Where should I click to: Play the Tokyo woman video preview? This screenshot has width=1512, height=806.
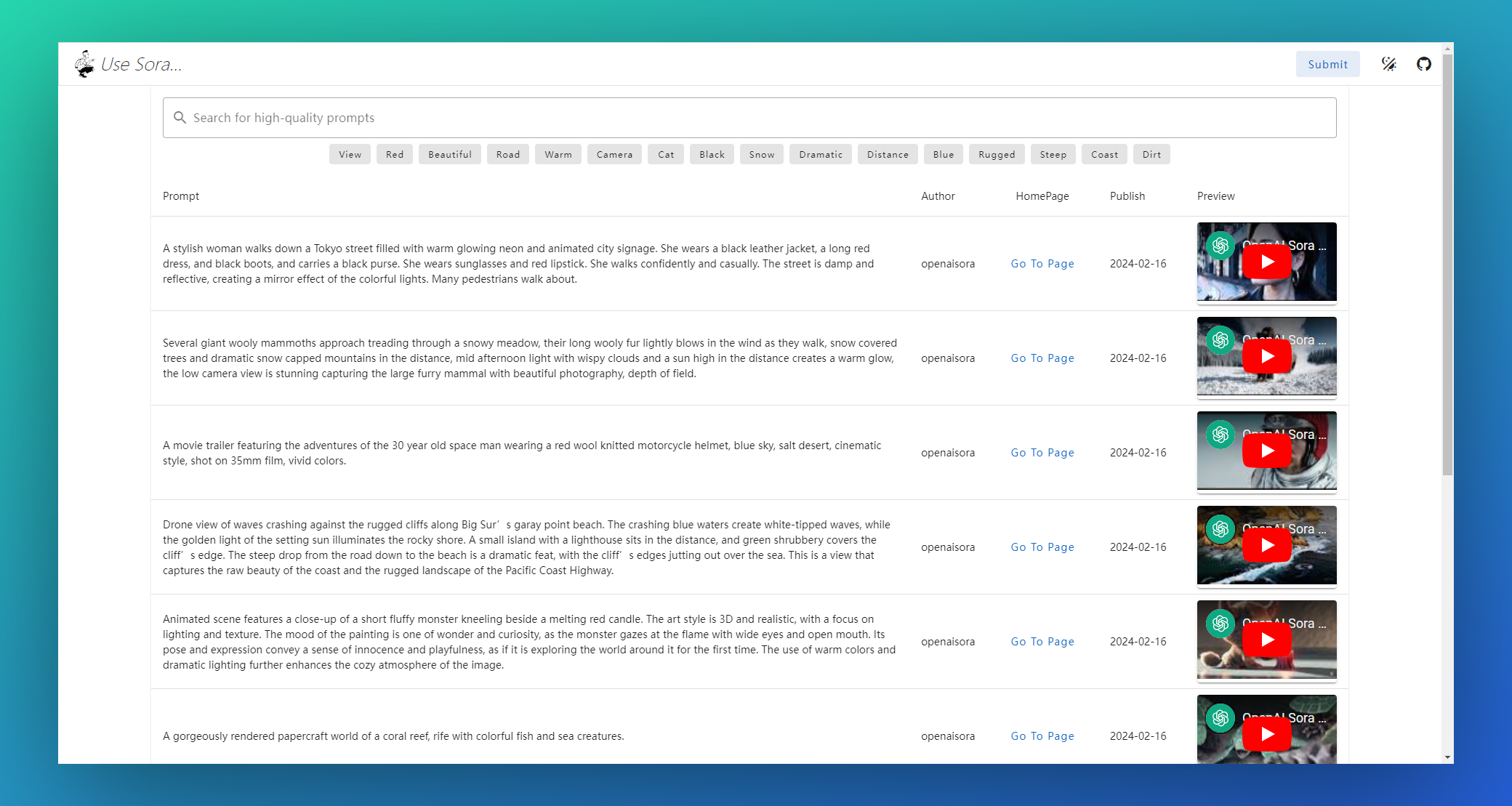[x=1266, y=262]
